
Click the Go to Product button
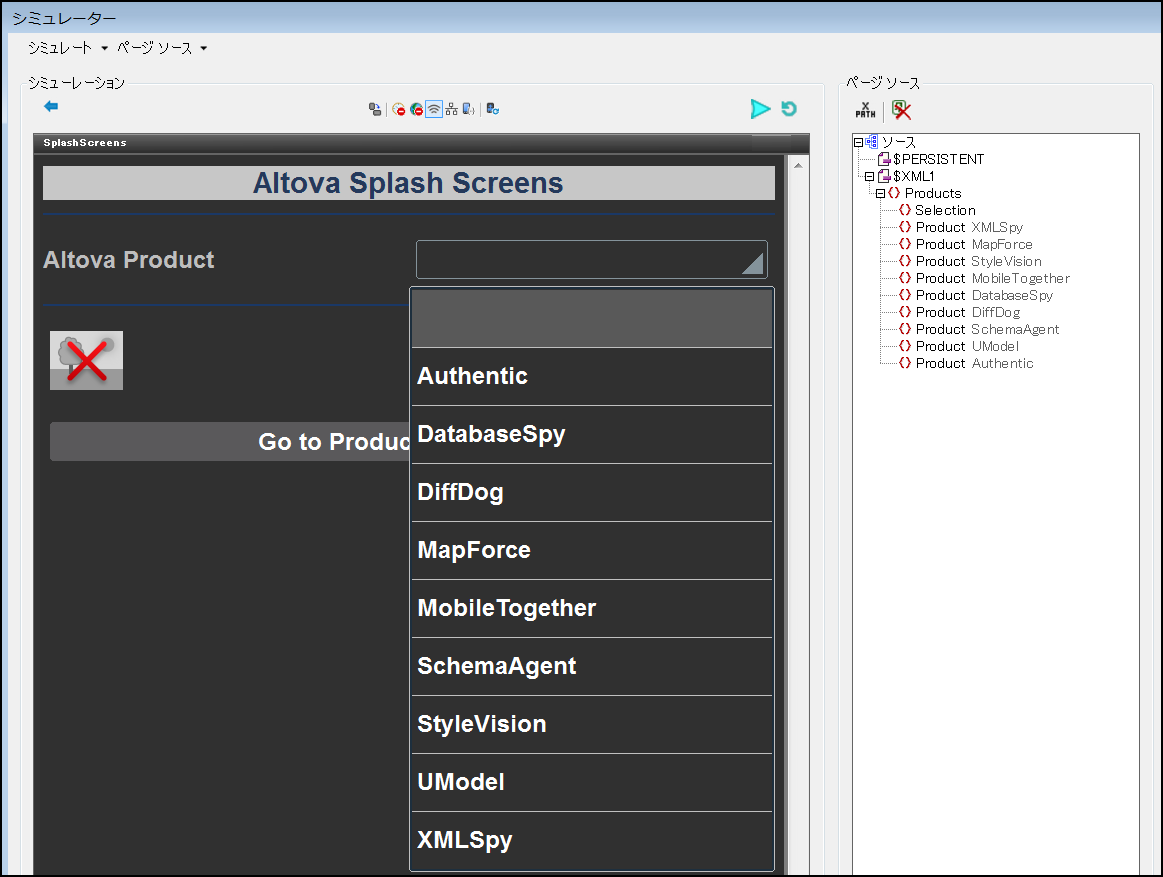point(230,441)
